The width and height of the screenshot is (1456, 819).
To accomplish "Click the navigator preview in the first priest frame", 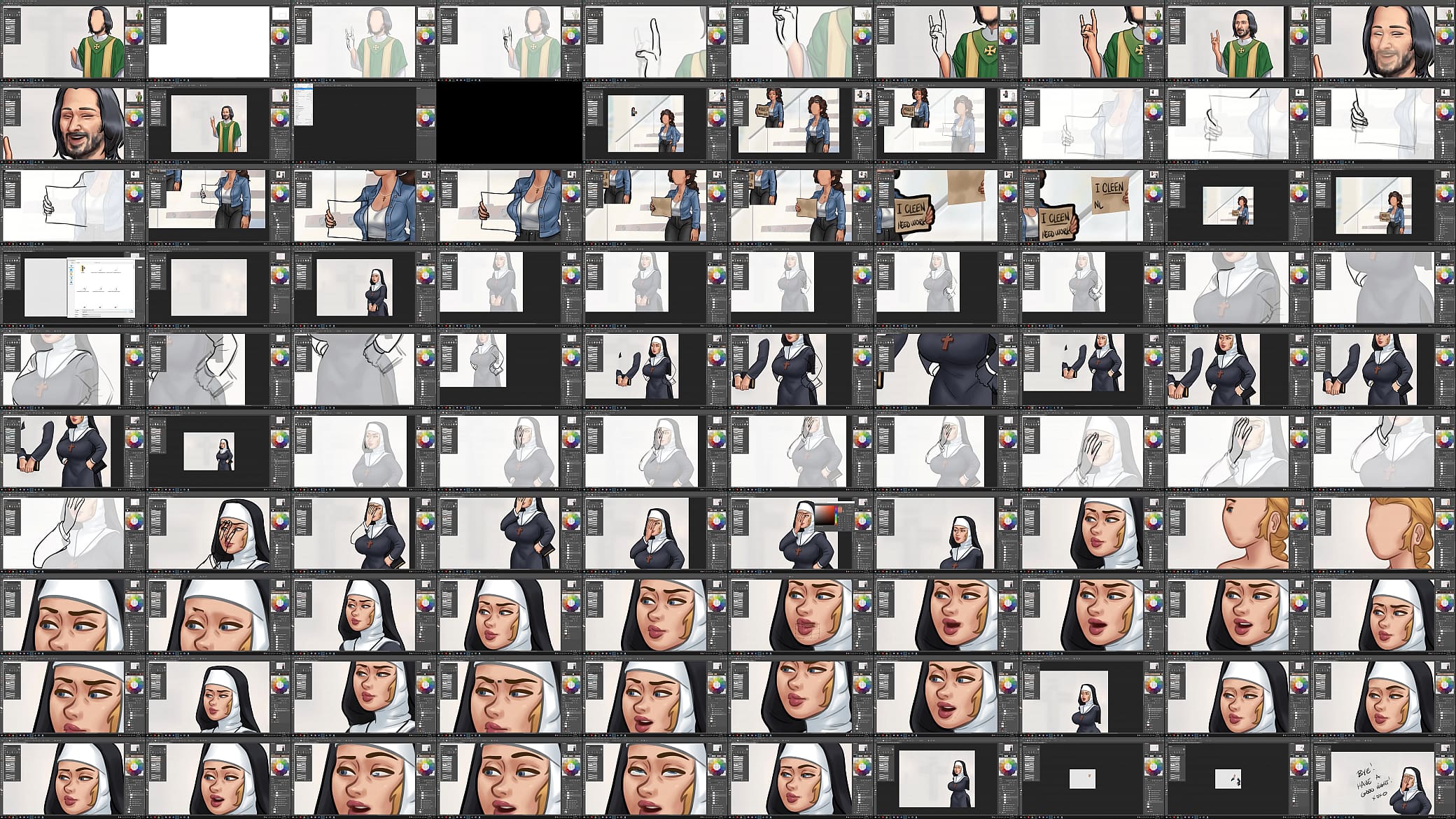I will [x=134, y=14].
